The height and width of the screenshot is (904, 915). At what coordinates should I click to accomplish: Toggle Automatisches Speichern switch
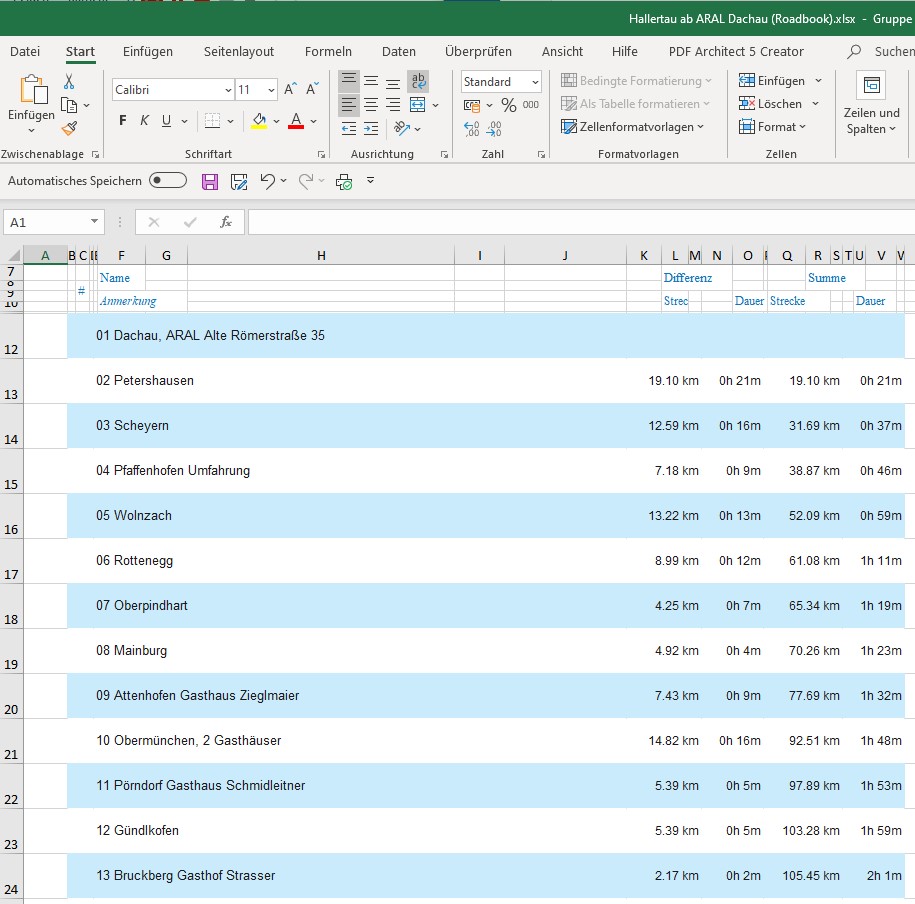[168, 181]
